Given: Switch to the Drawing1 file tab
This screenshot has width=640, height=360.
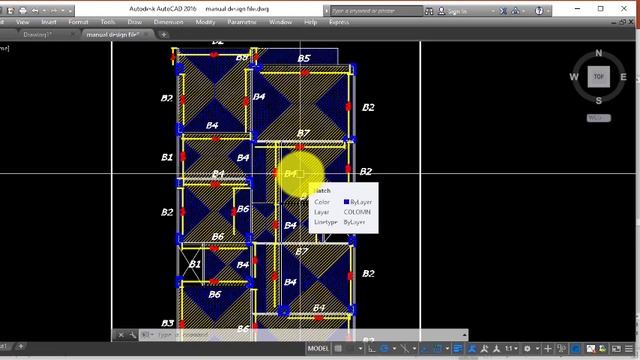Looking at the screenshot, I should pyautogui.click(x=38, y=35).
